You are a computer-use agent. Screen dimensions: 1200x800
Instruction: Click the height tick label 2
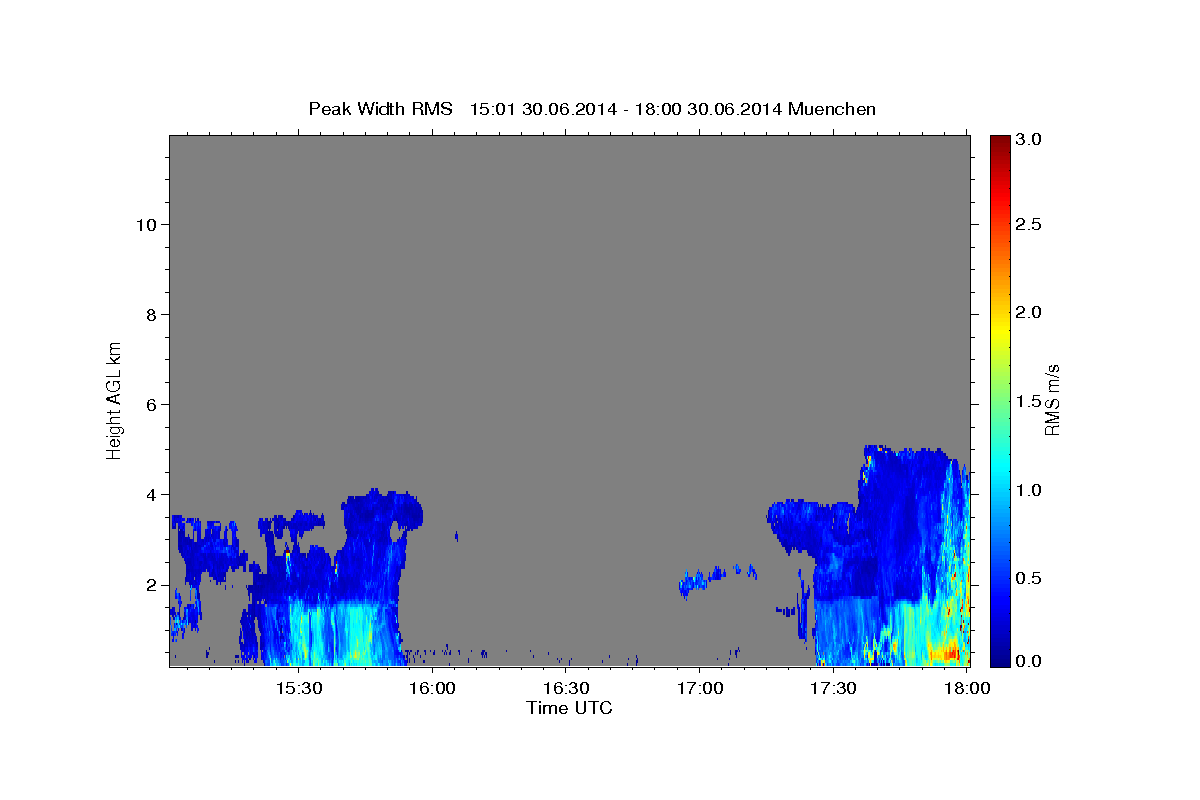151,585
